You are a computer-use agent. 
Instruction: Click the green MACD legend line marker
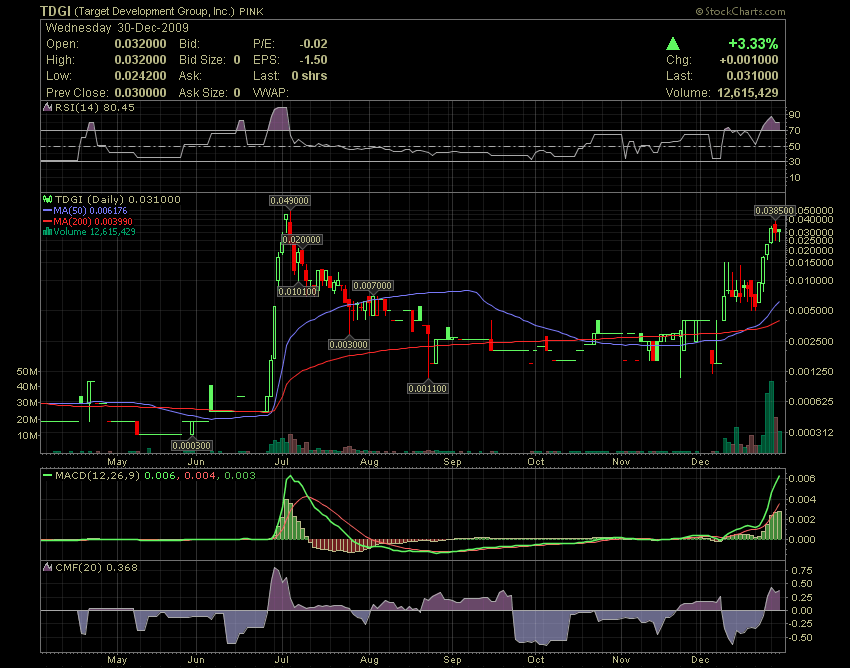click(x=48, y=476)
